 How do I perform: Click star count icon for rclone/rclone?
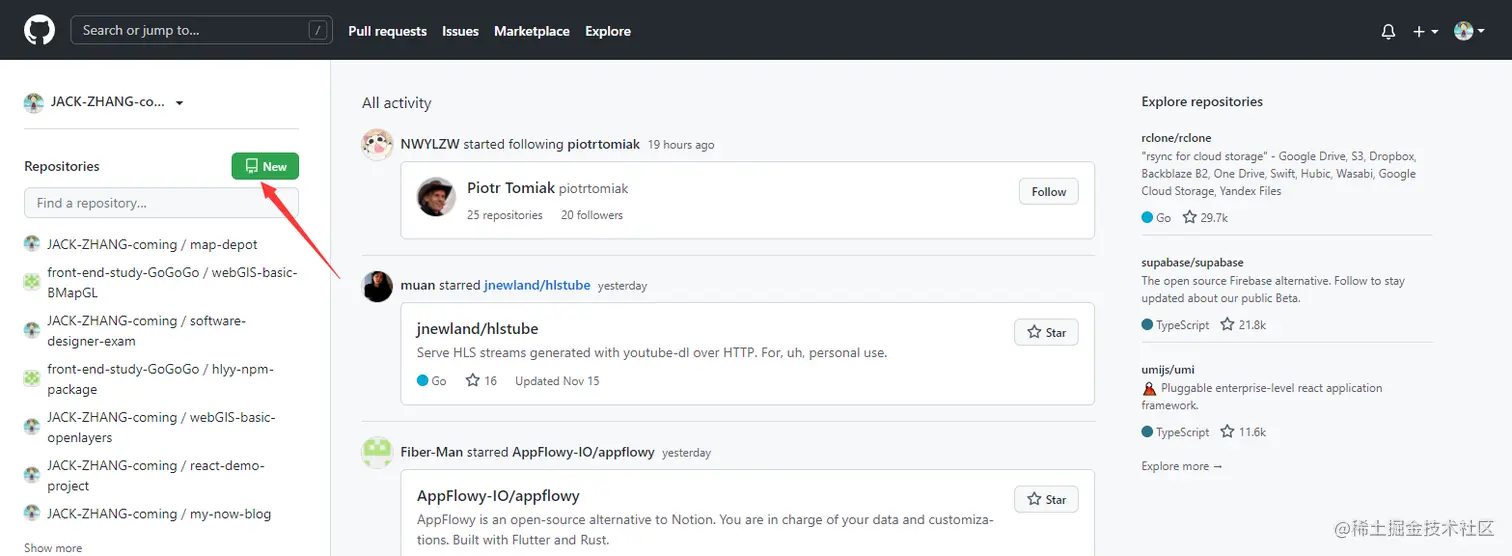coord(1190,217)
